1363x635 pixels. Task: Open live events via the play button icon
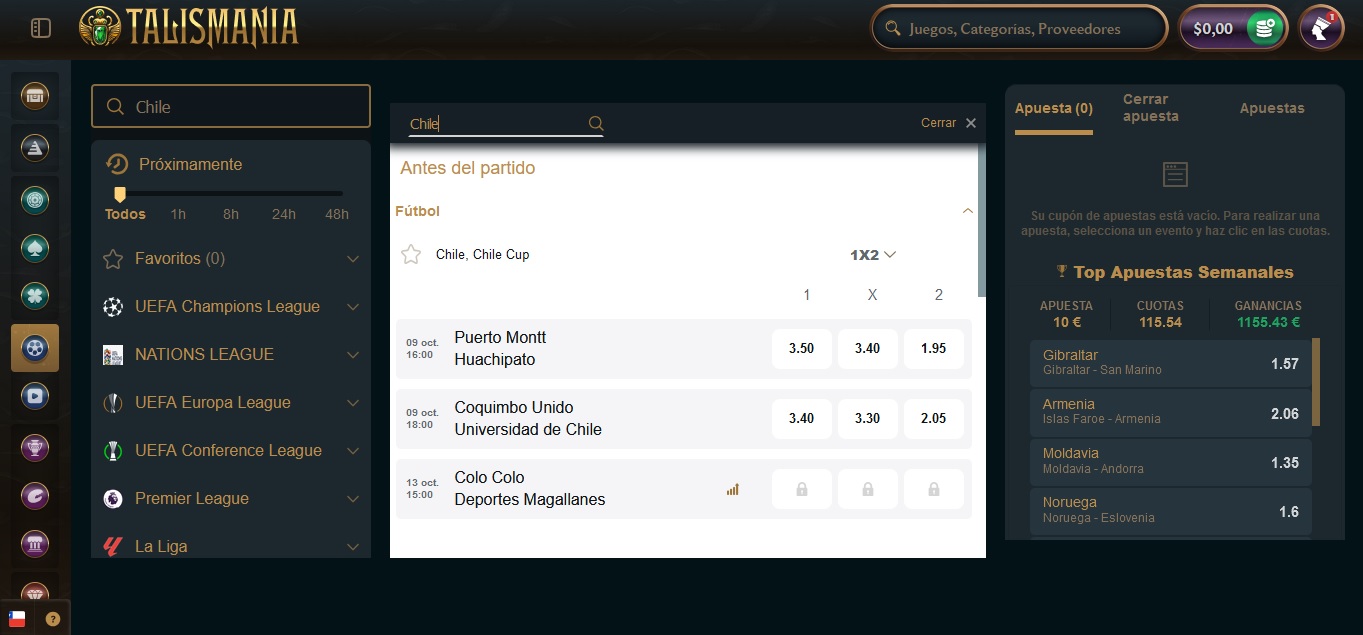click(x=35, y=395)
